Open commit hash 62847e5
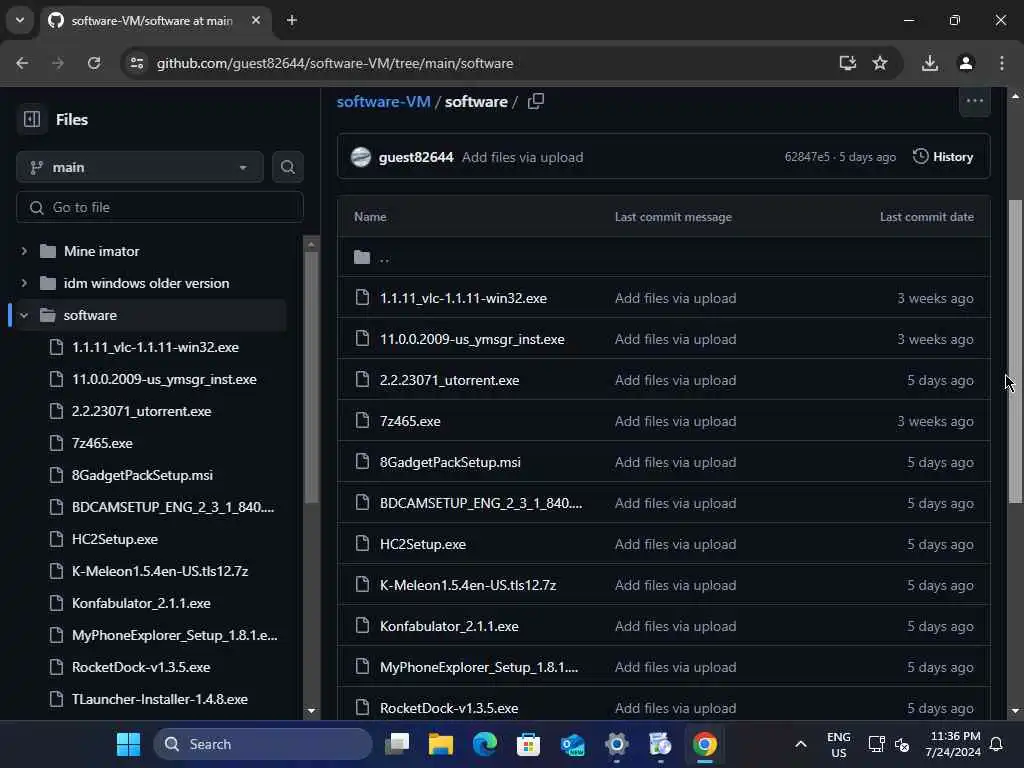 pyautogui.click(x=807, y=157)
